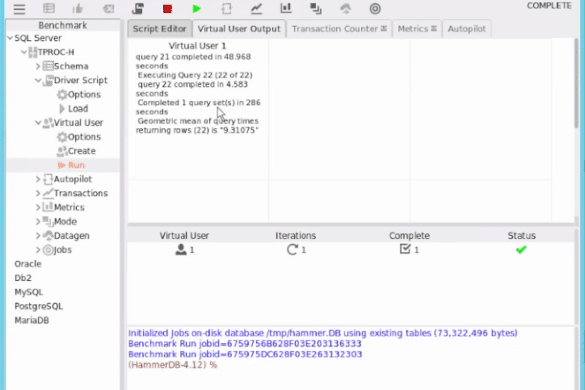
Task: Click the load driver script icon
Action: [x=138, y=8]
